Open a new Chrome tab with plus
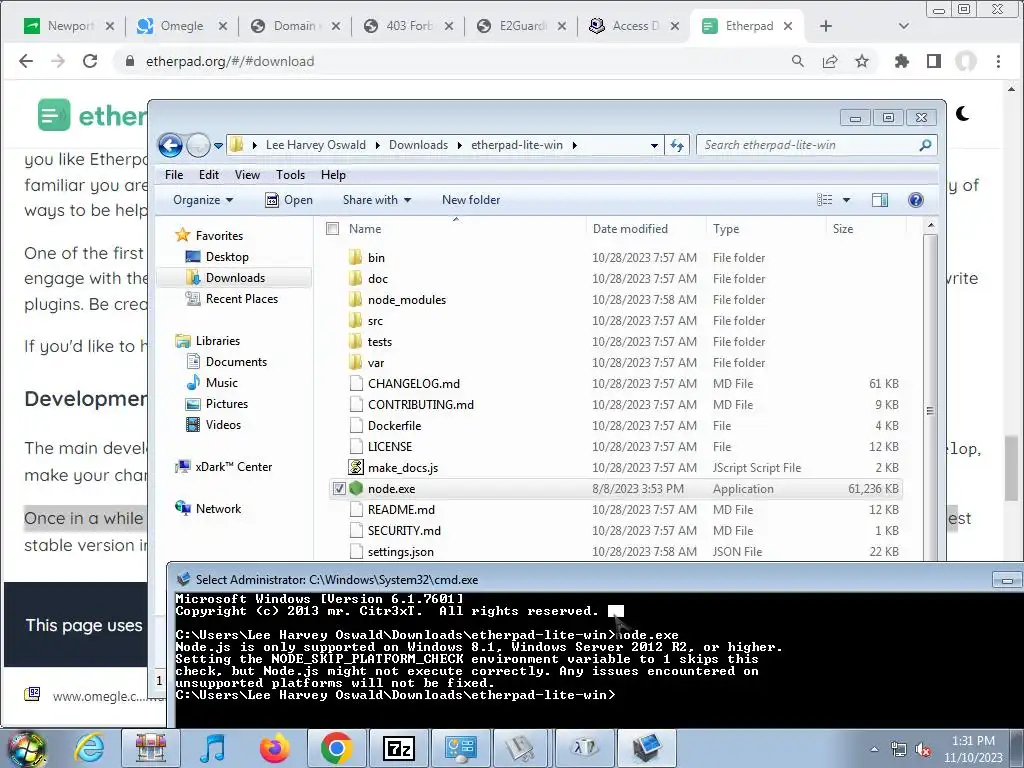The width and height of the screenshot is (1024, 768). (825, 26)
